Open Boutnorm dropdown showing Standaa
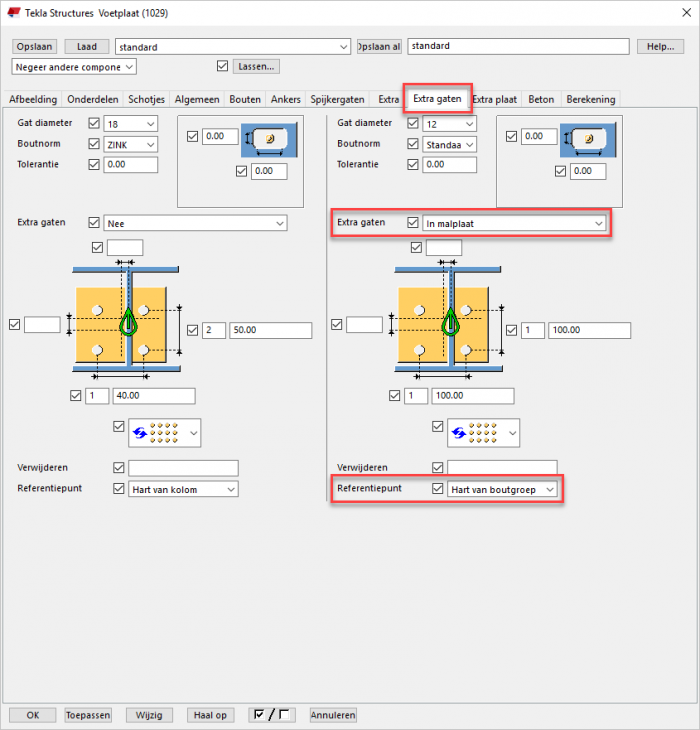 click(x=449, y=144)
